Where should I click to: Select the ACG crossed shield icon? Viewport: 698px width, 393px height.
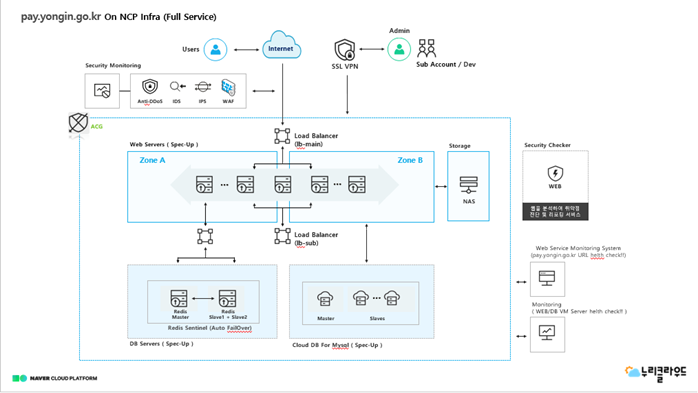point(78,123)
